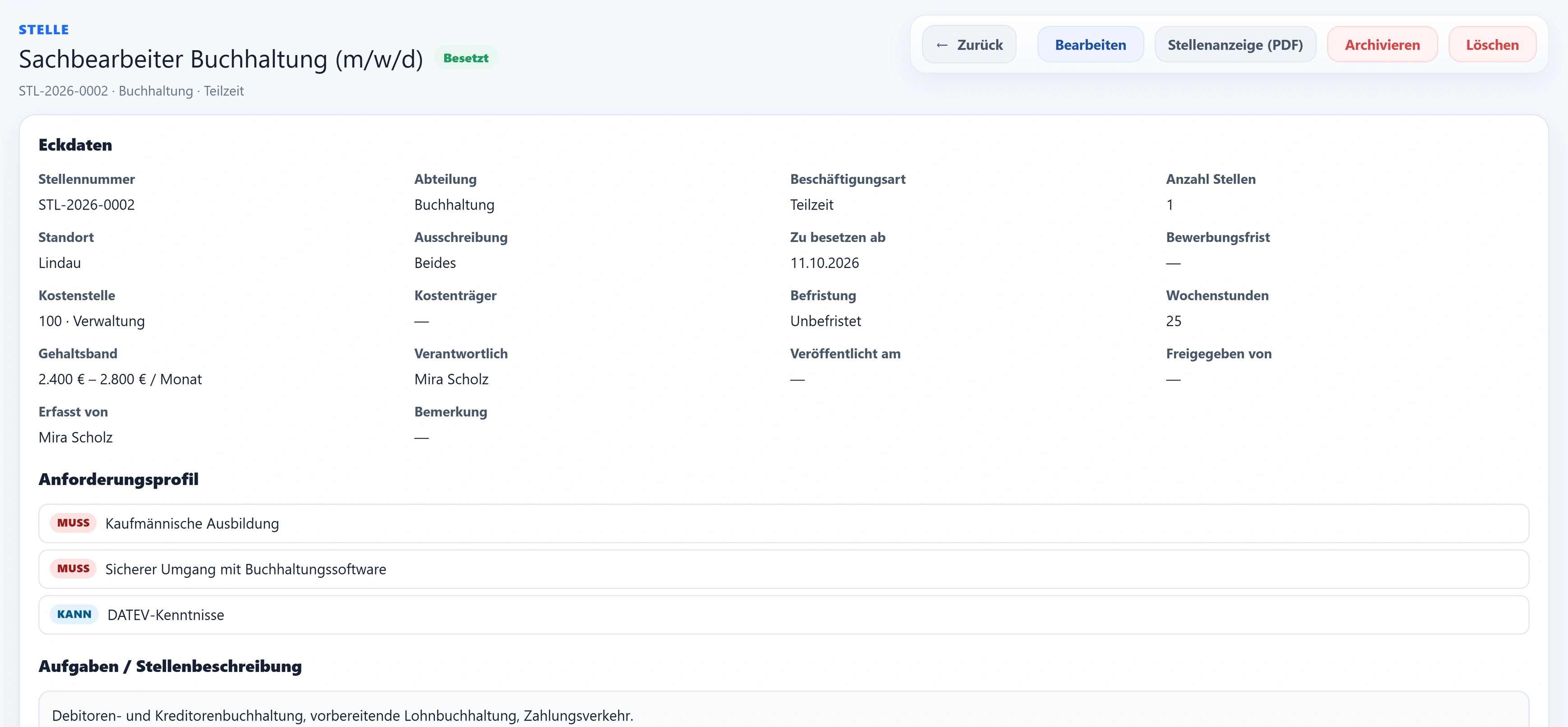Select the Anzahl Stellen value 1
The image size is (1568, 727).
pyautogui.click(x=1169, y=205)
